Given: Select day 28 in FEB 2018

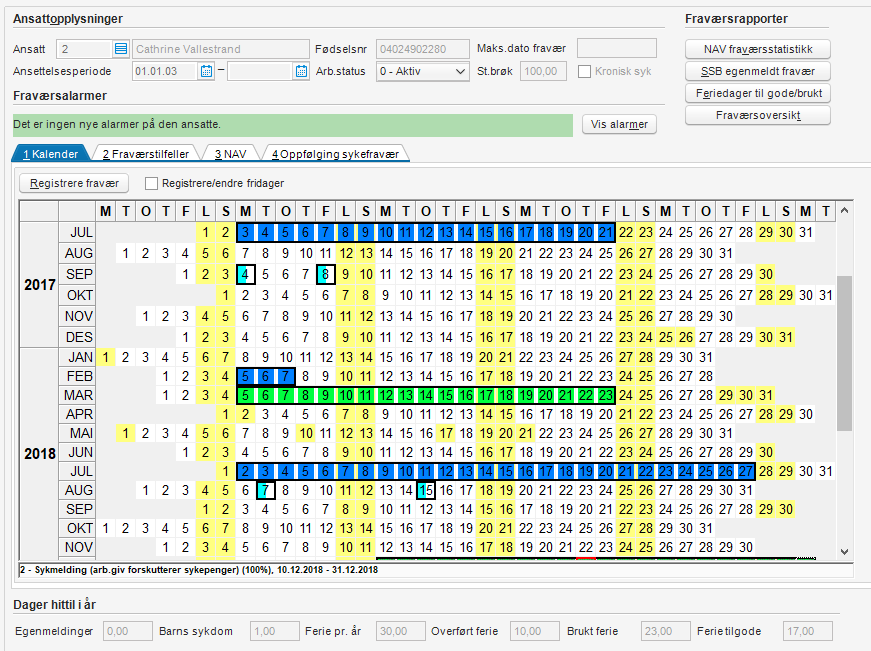Looking at the screenshot, I should [705, 377].
